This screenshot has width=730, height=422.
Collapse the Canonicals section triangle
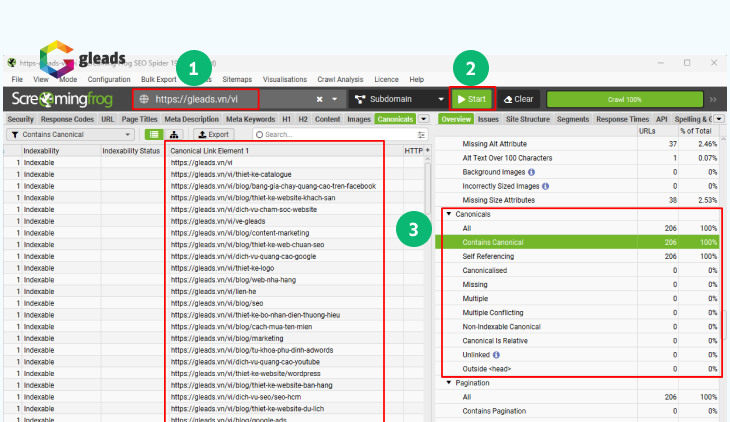click(x=449, y=214)
